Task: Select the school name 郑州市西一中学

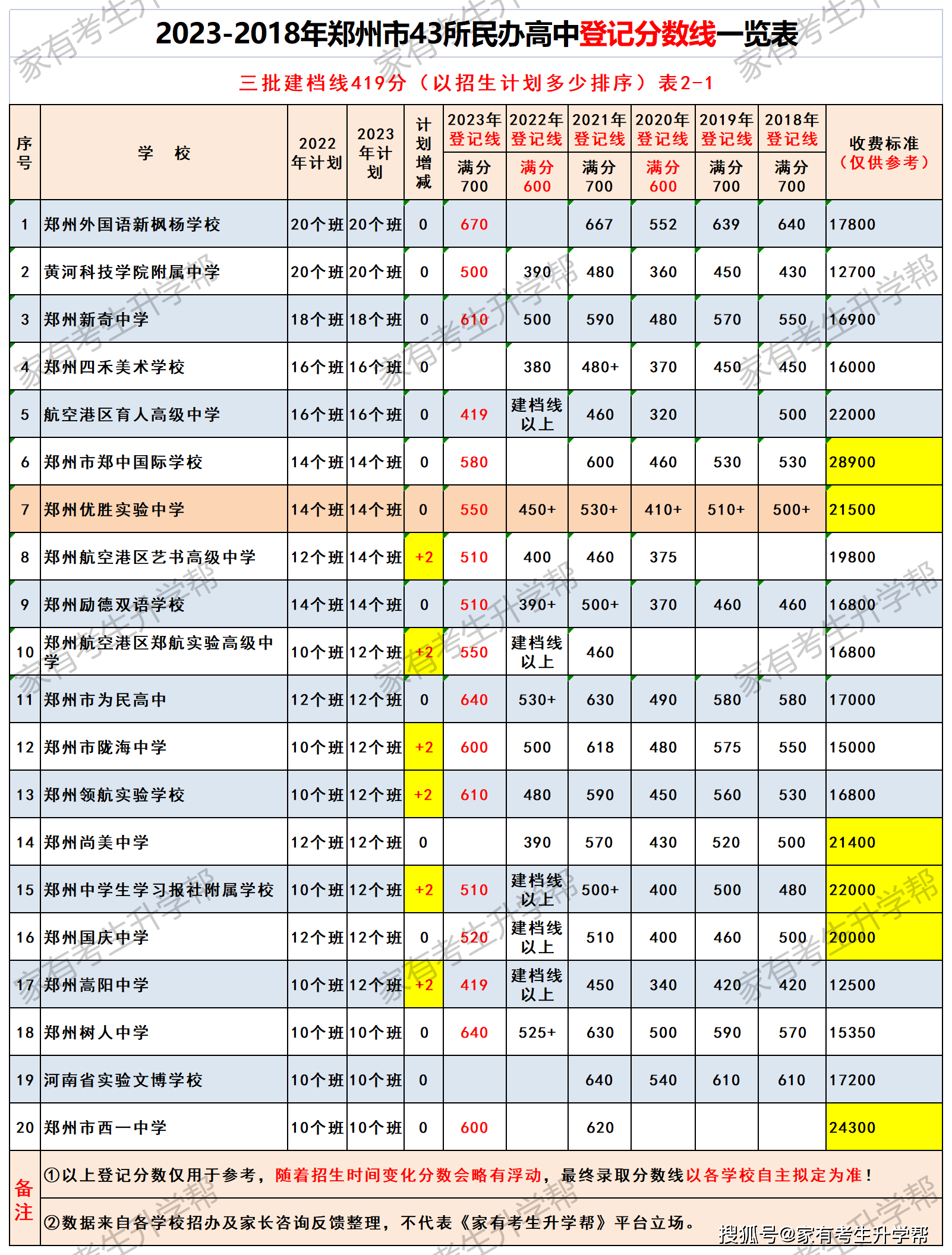Action: coord(105,1128)
